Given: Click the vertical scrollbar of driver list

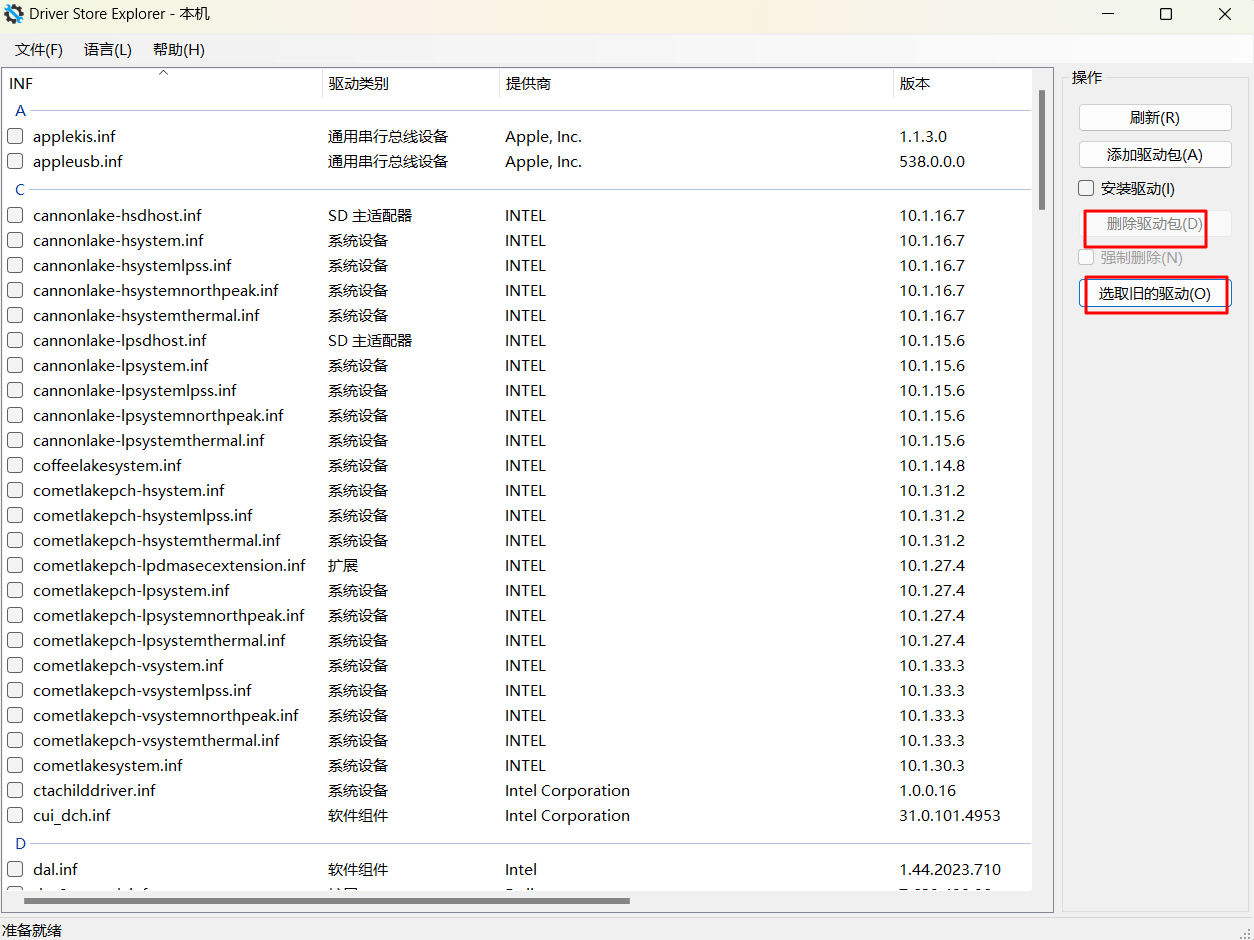Looking at the screenshot, I should tap(1041, 150).
